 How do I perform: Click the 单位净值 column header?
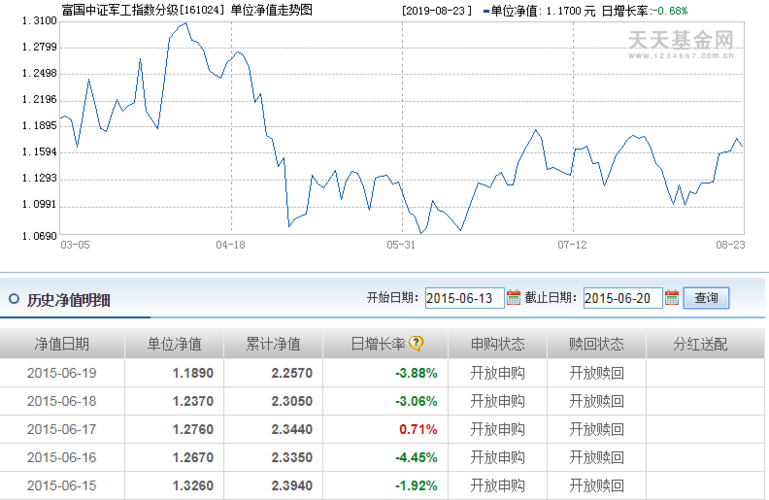[174, 344]
